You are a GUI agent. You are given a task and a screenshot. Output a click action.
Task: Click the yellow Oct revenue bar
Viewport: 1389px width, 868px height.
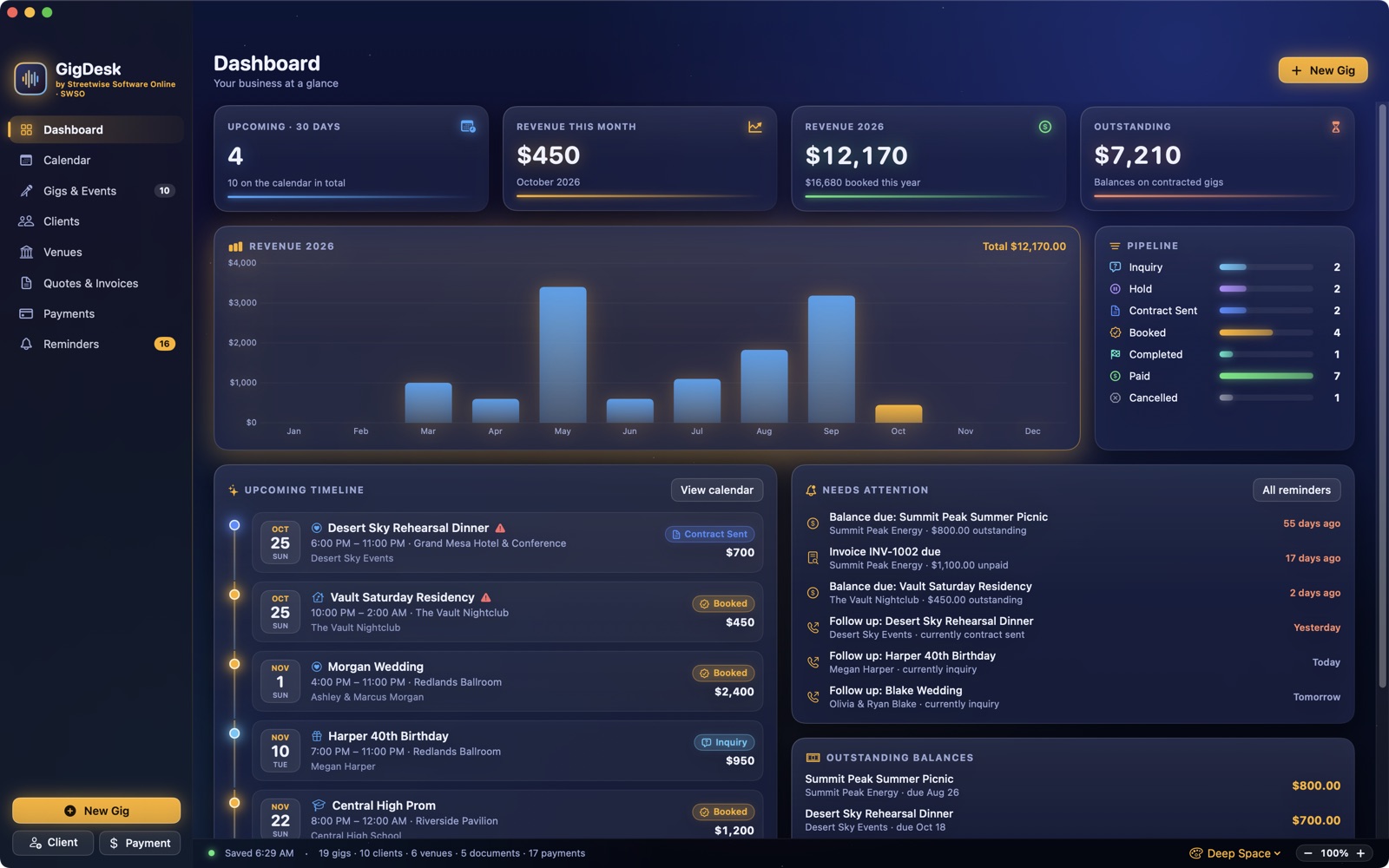coord(899,414)
